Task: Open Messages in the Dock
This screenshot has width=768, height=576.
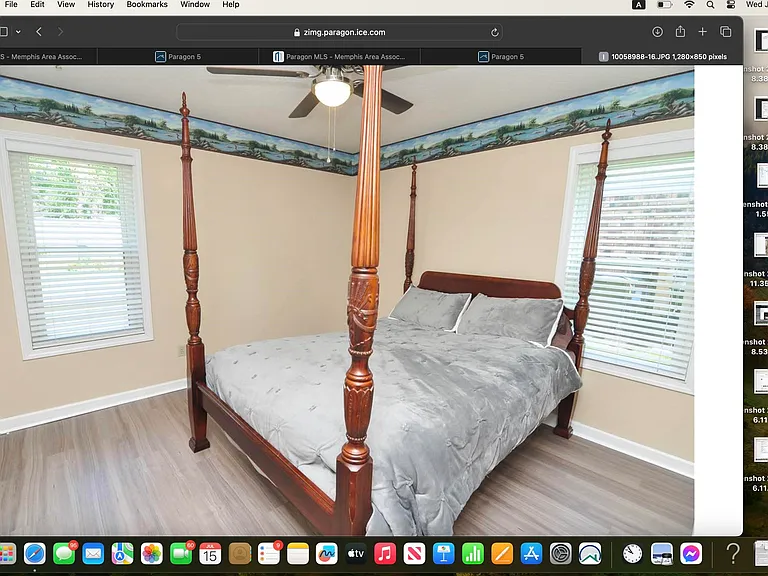Action: [64, 554]
